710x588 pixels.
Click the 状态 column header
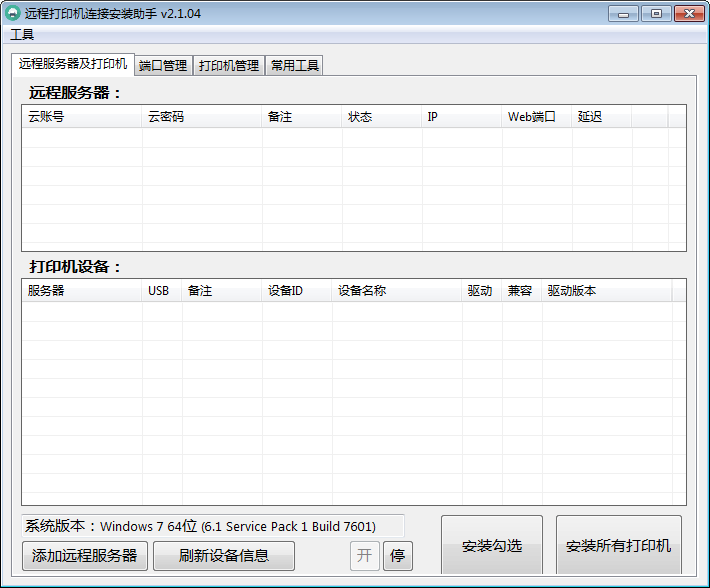point(382,117)
